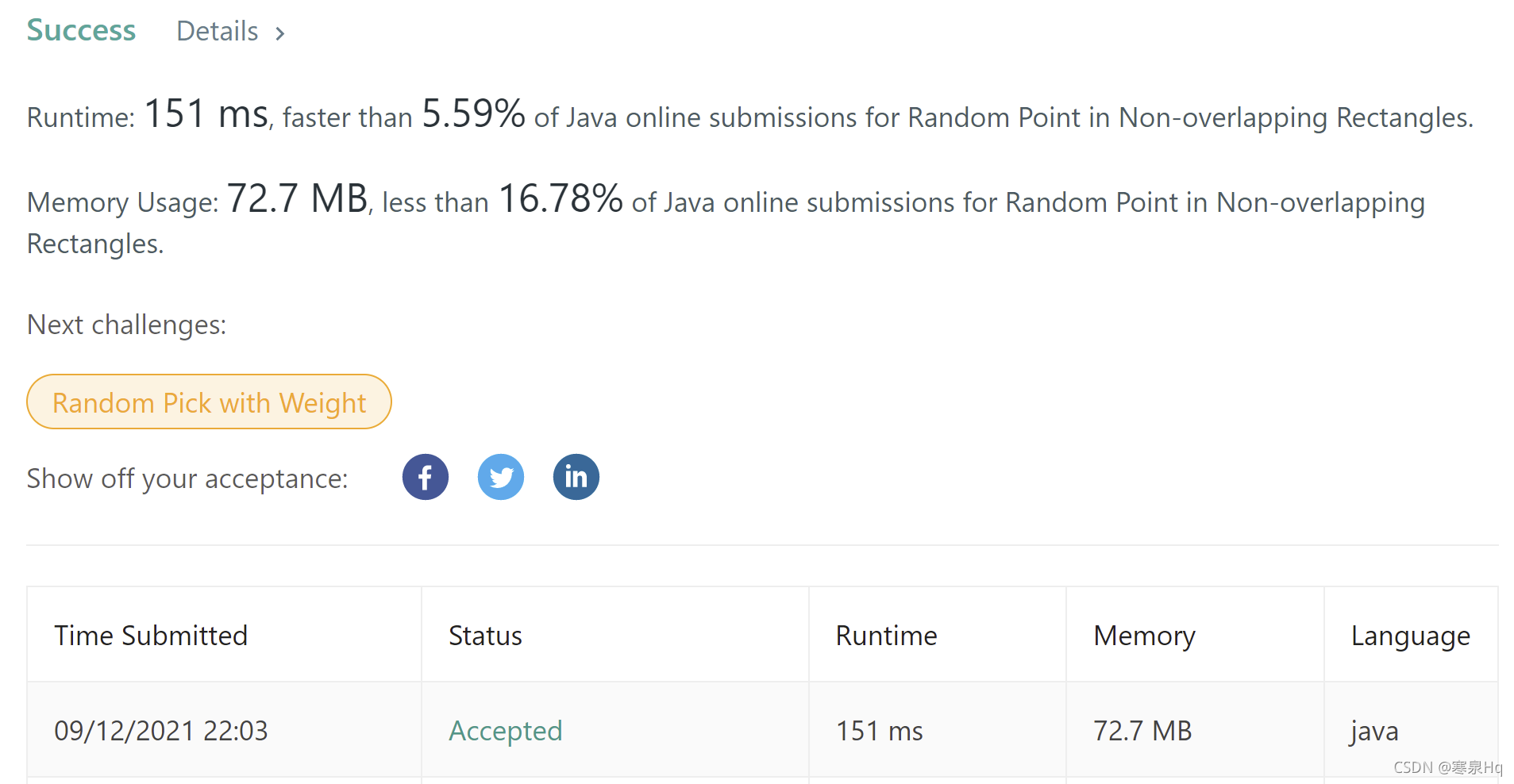Open Random Pick with Weight challenge
Viewport: 1514px width, 784px height.
point(209,402)
